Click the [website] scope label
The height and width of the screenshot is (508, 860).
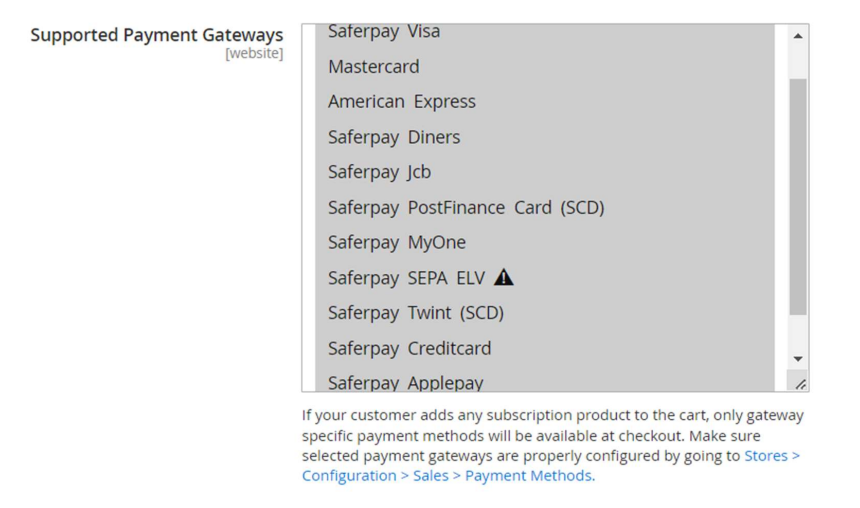254,54
